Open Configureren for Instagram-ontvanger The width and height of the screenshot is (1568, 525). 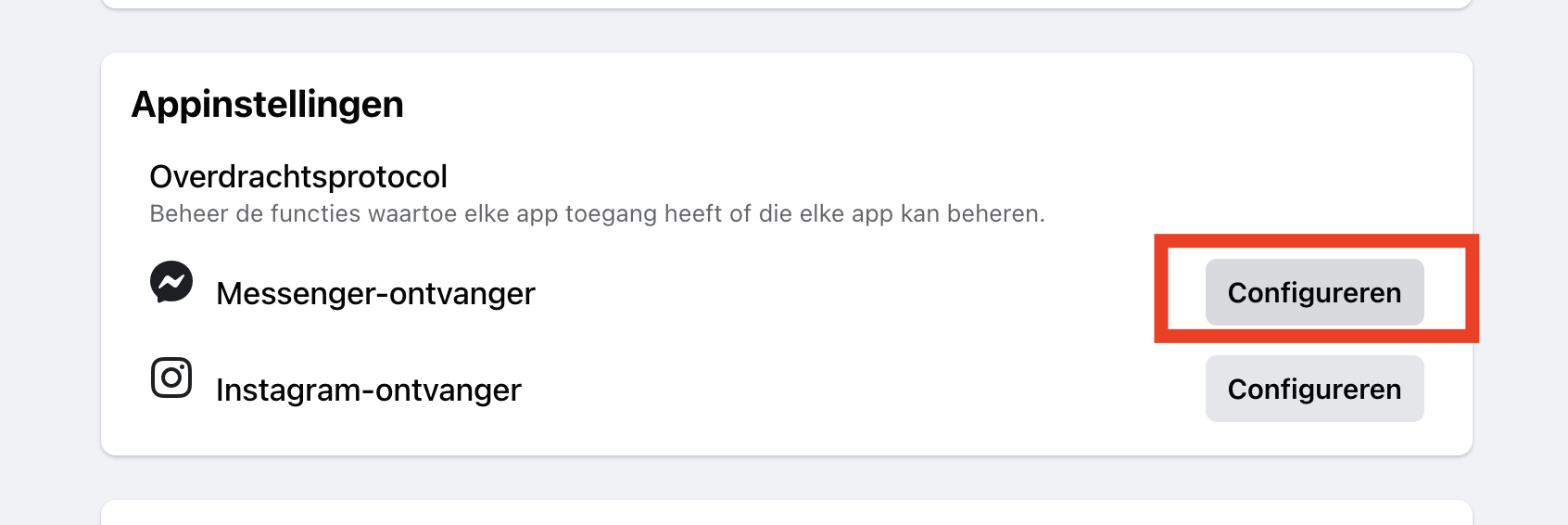click(x=1314, y=389)
